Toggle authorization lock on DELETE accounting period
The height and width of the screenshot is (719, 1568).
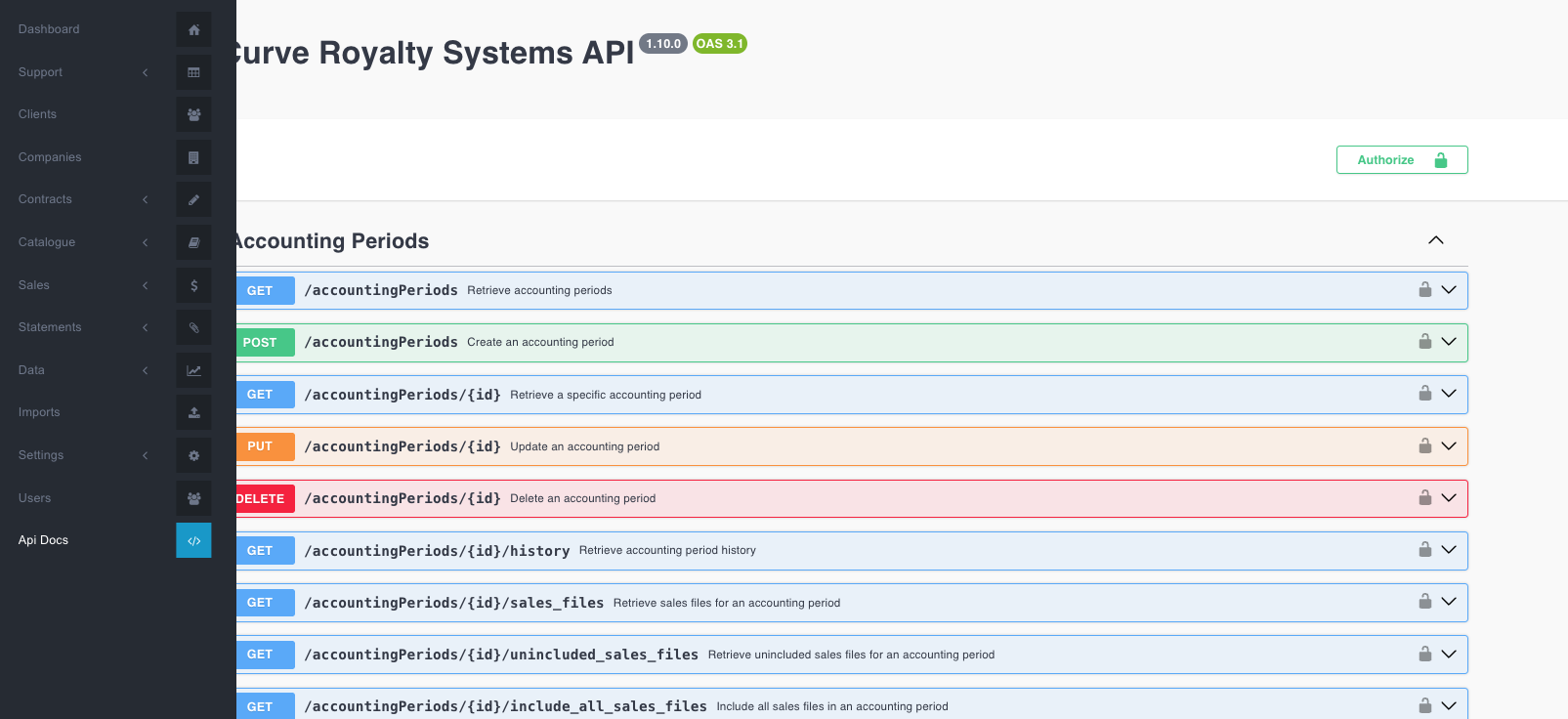click(1424, 498)
